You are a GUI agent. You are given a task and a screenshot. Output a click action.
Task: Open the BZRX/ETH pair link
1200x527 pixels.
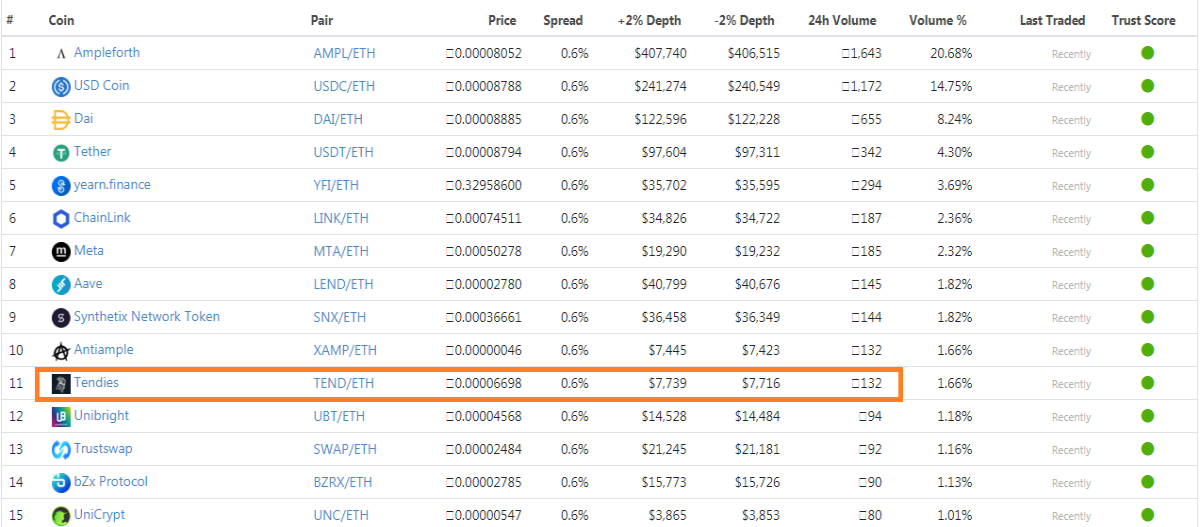(342, 483)
